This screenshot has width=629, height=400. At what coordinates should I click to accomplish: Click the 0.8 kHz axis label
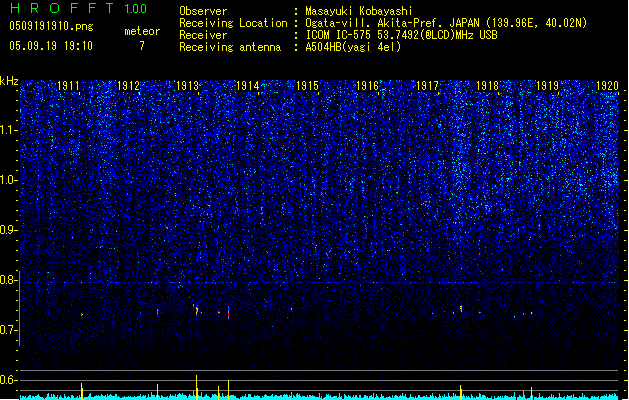pyautogui.click(x=8, y=280)
